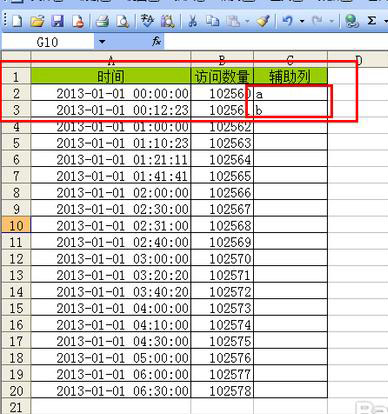Insert a hyperlink using the globe icon
Image resolution: width=388 pixels, height=414 pixels.
352,22
